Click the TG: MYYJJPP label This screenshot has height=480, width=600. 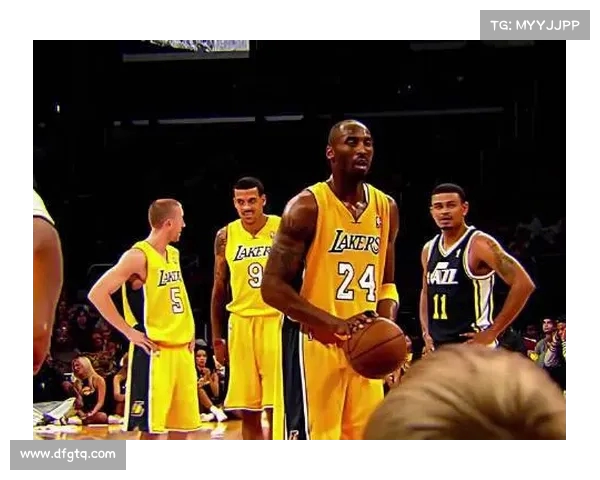point(535,25)
